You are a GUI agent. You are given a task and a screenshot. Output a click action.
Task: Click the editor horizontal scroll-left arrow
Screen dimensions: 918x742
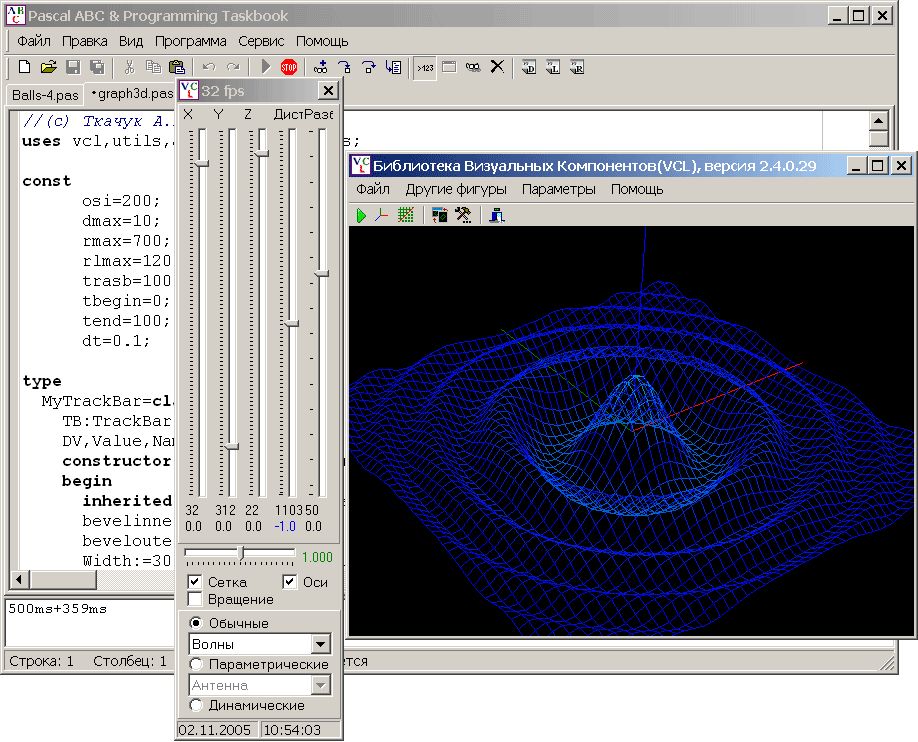[x=19, y=580]
